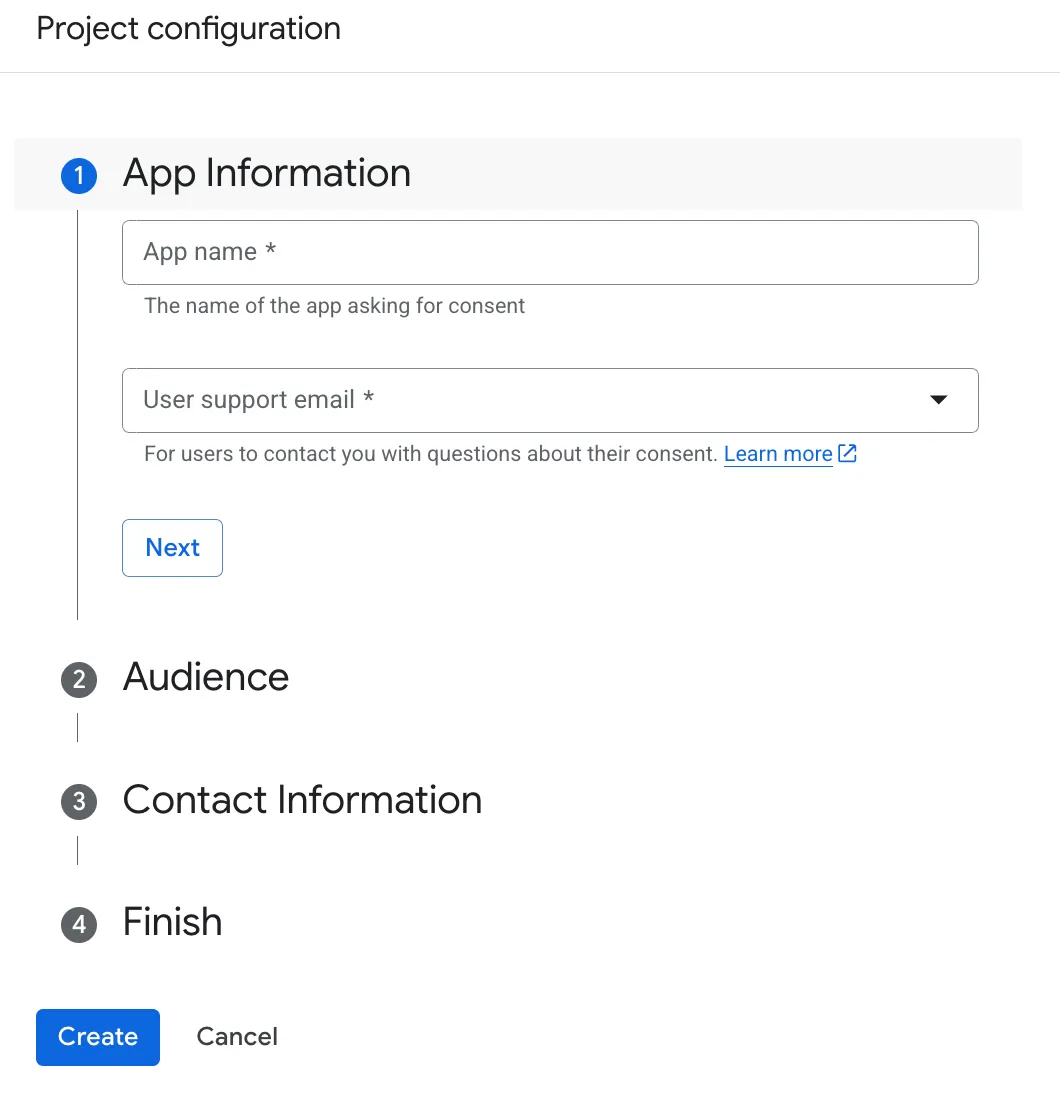
Task: Click the external link icon after Learn more
Action: click(847, 453)
